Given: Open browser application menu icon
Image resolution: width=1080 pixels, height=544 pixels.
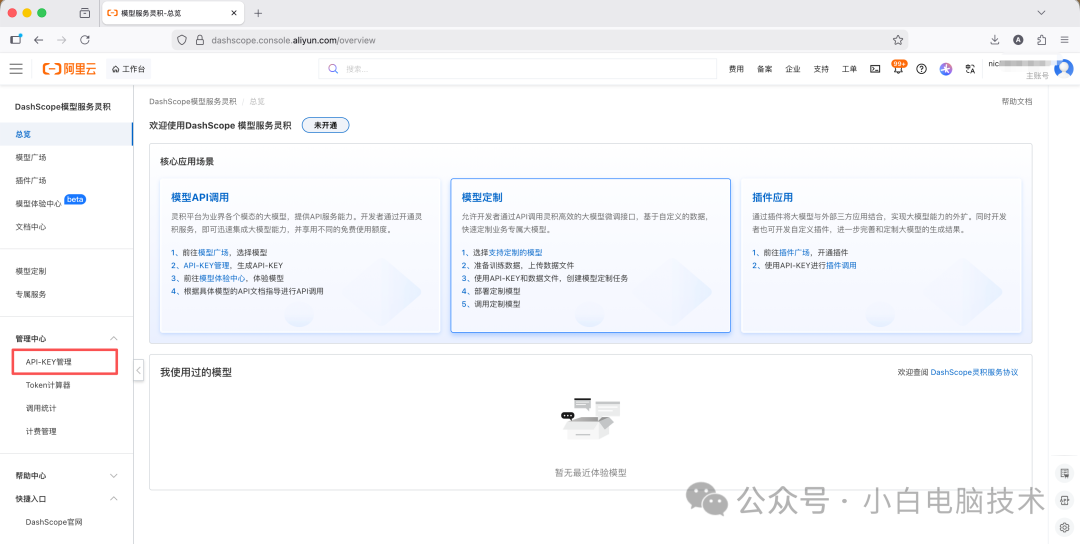Looking at the screenshot, I should (x=1065, y=40).
